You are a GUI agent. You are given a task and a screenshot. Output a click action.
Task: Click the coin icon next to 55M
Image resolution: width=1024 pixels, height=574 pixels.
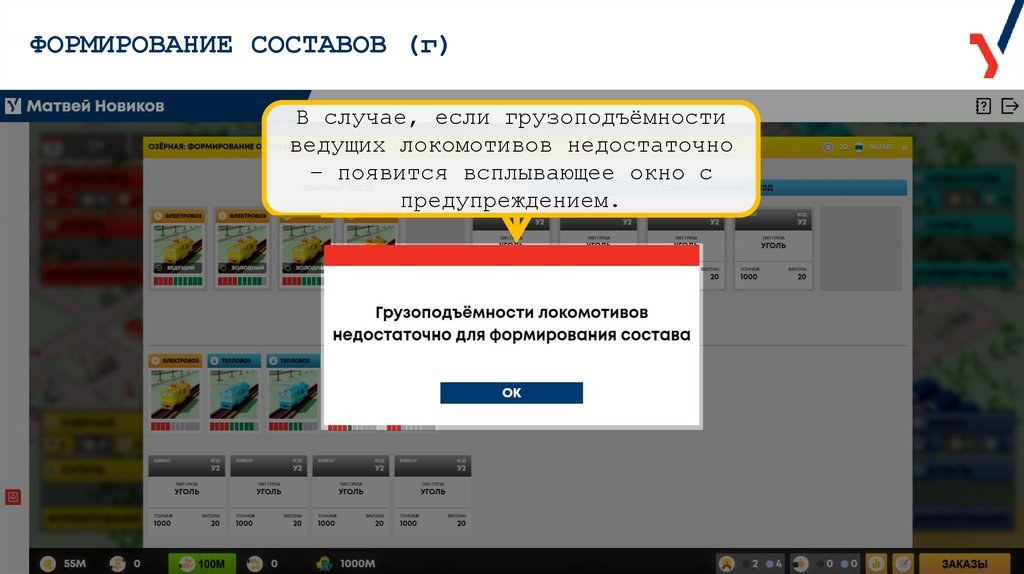(x=48, y=564)
